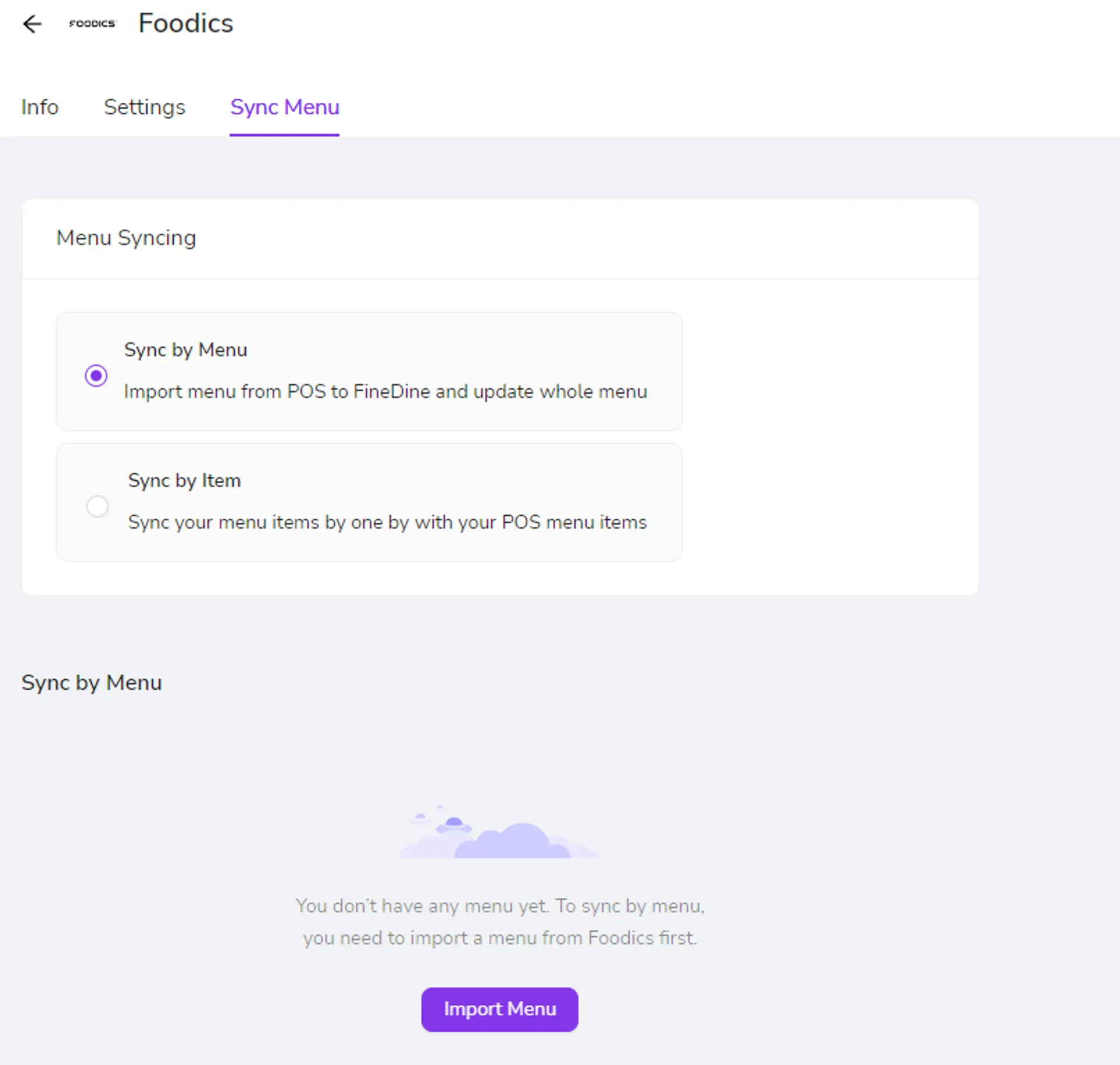Click the 'Sync your menu items by one' description
The image size is (1120, 1065).
point(387,522)
